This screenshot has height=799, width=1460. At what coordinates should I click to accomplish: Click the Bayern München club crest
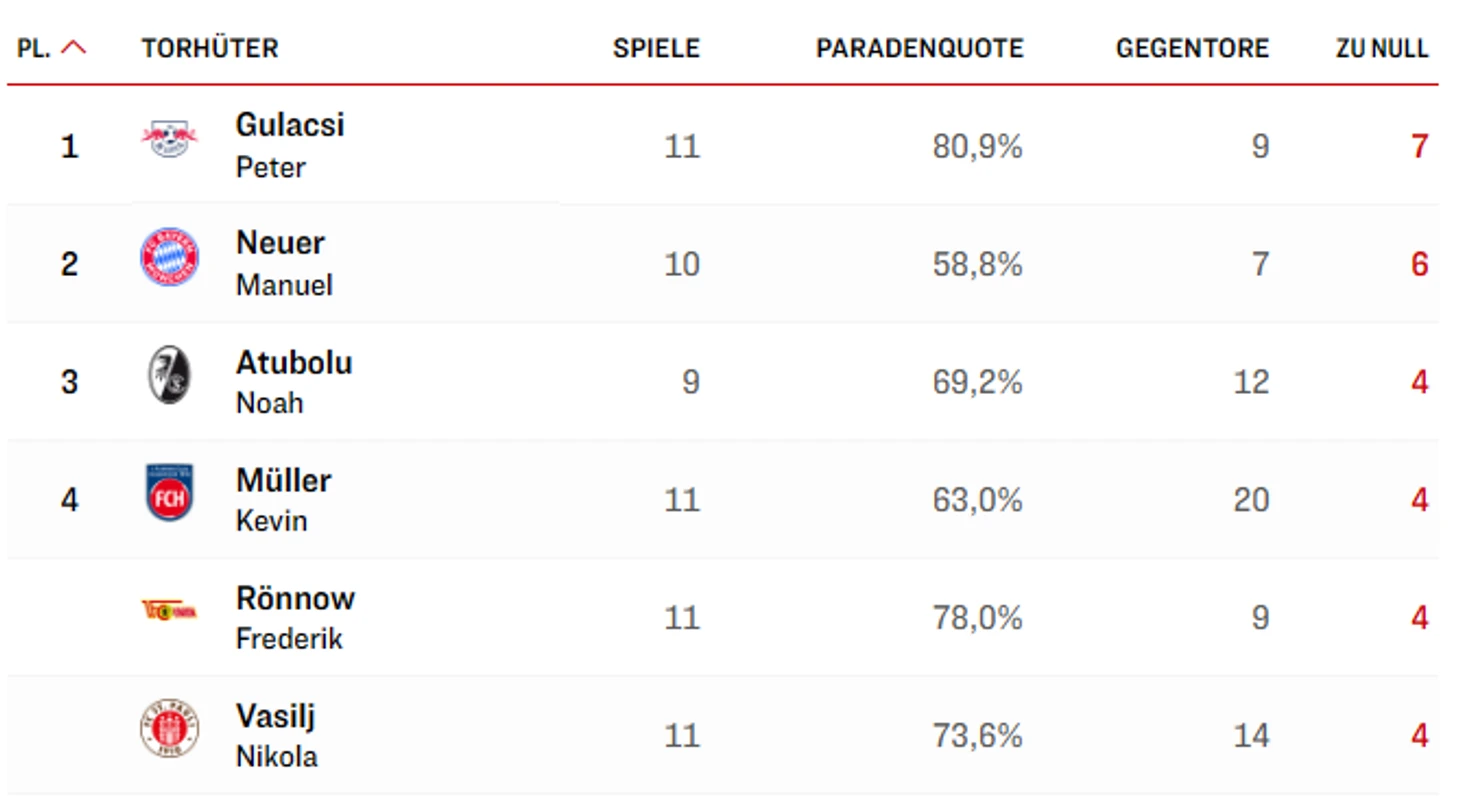[169, 257]
